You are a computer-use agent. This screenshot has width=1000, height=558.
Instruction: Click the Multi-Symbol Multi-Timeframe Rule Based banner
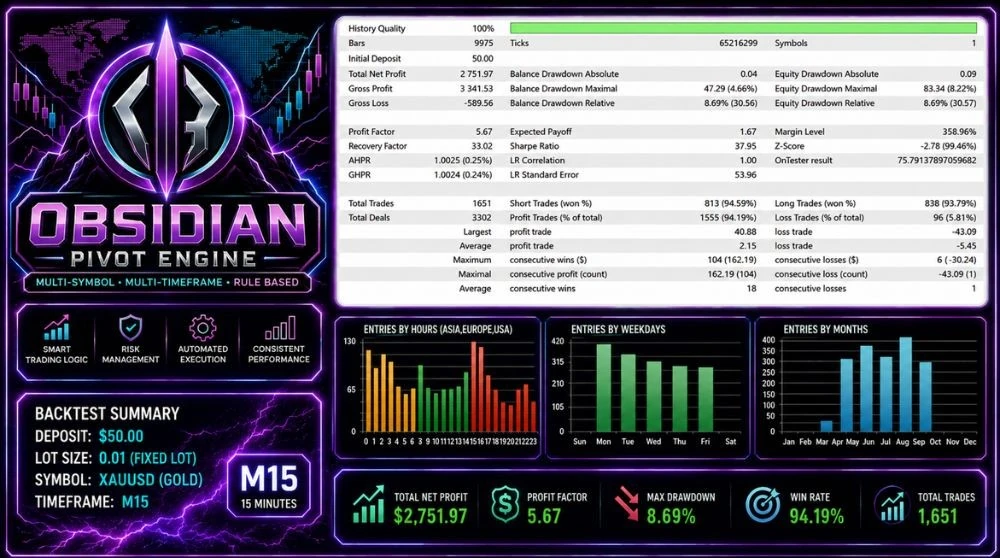pos(167,282)
